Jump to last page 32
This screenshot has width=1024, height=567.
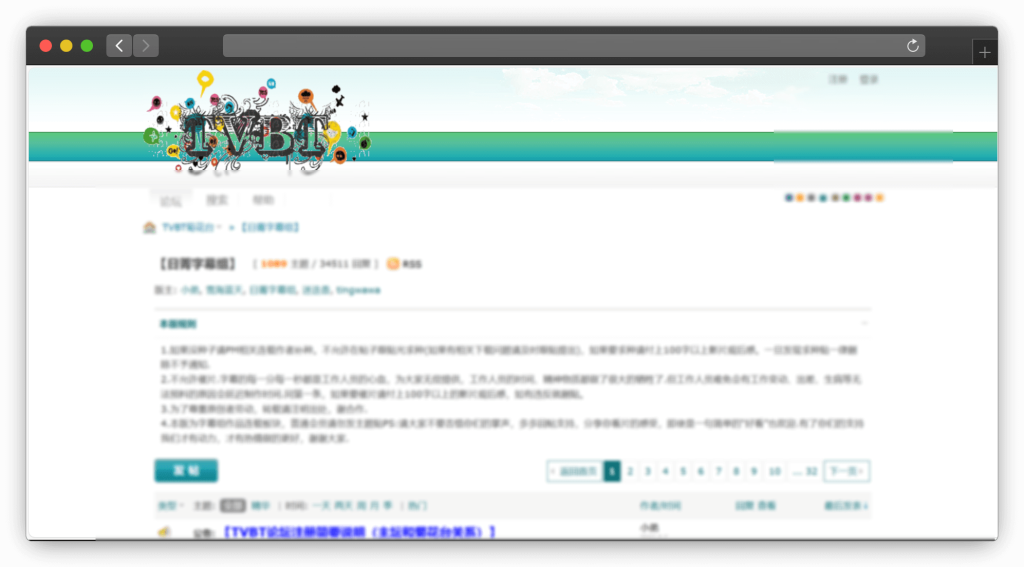pos(805,471)
